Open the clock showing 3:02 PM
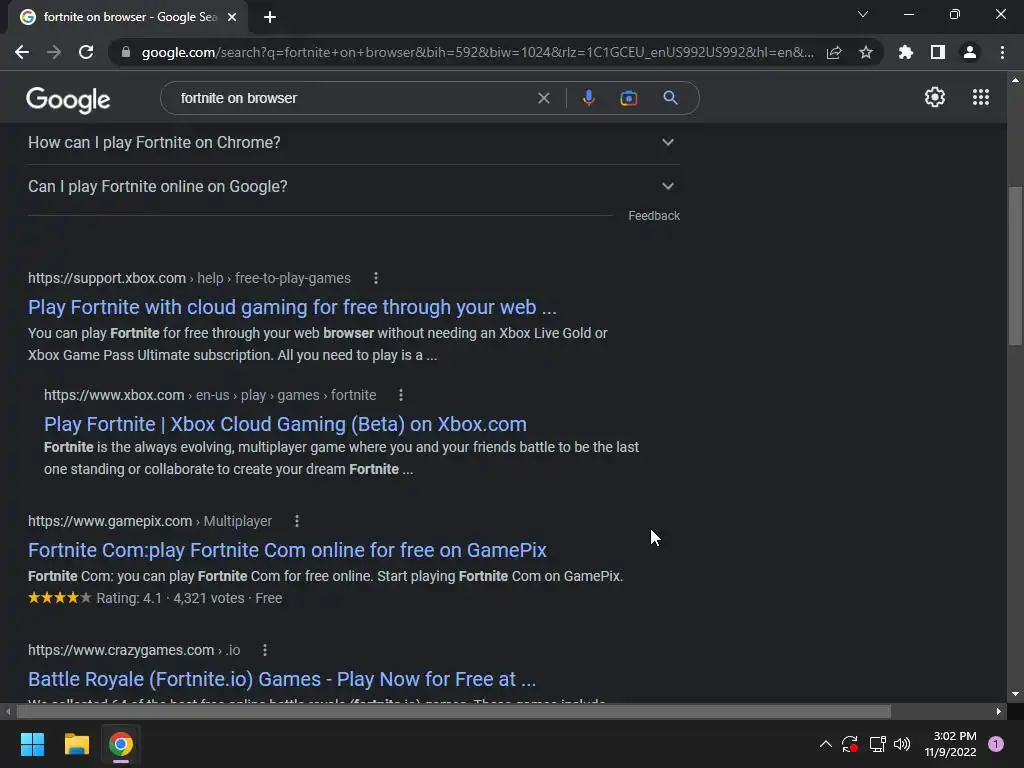Viewport: 1024px width, 768px height. [950, 744]
